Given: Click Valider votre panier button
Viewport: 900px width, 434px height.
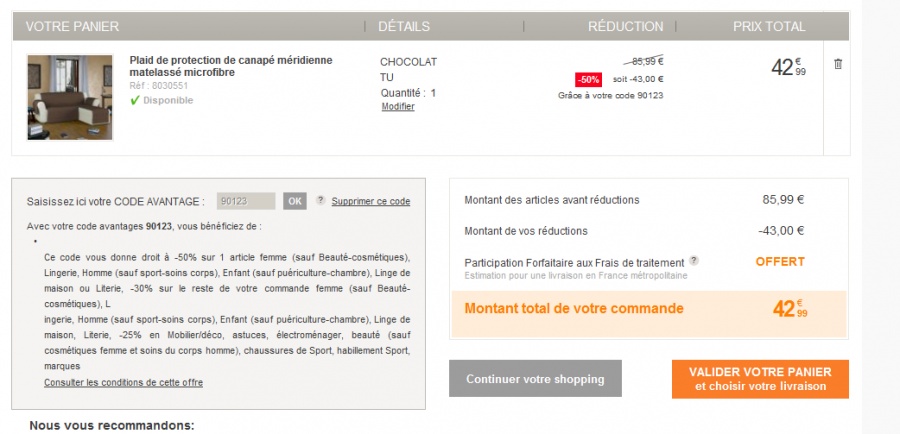Looking at the screenshot, I should coord(760,379).
